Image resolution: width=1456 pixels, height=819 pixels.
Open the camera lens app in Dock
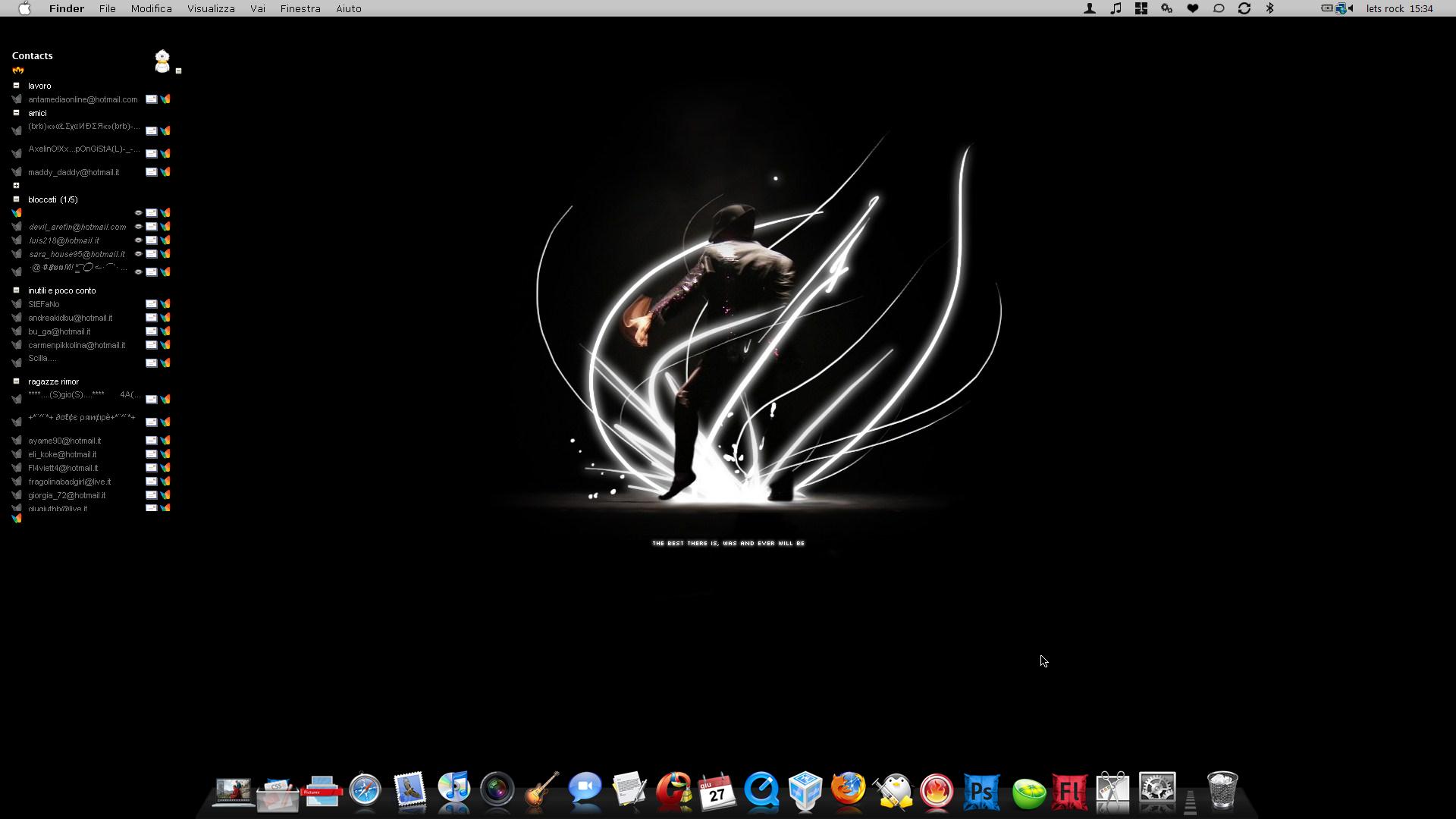(x=497, y=790)
